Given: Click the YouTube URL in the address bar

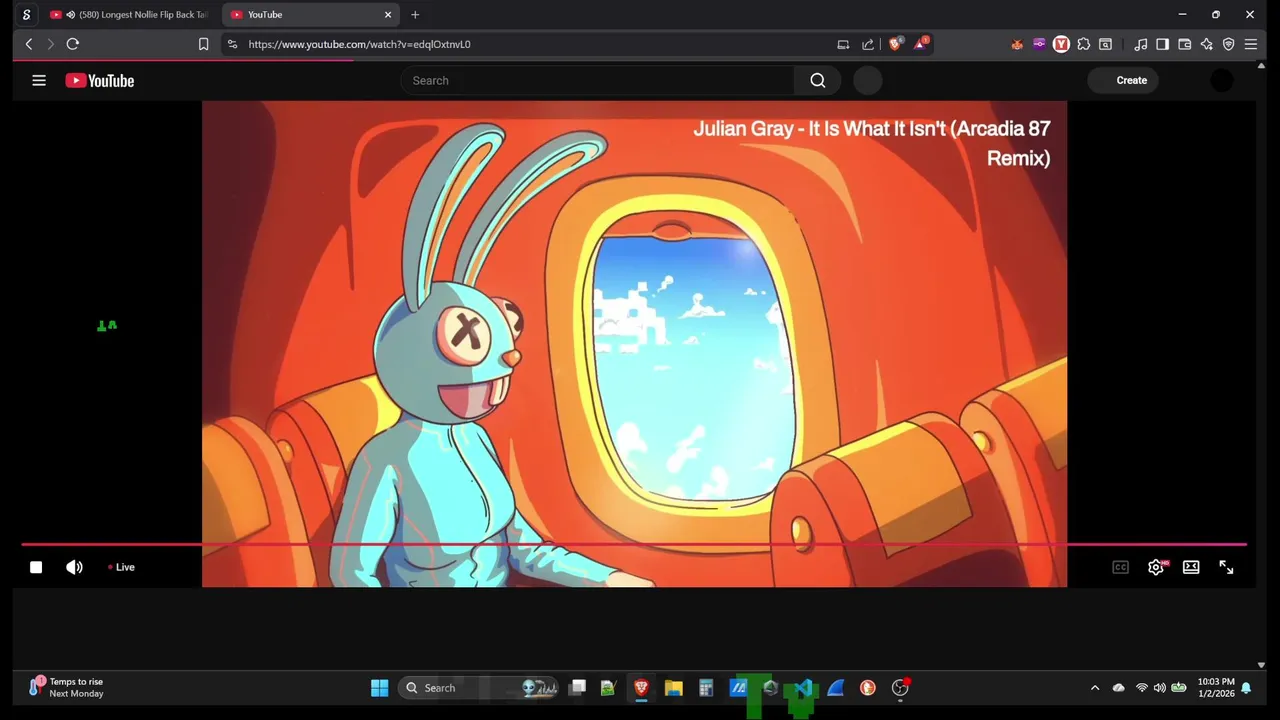Looking at the screenshot, I should point(359,44).
